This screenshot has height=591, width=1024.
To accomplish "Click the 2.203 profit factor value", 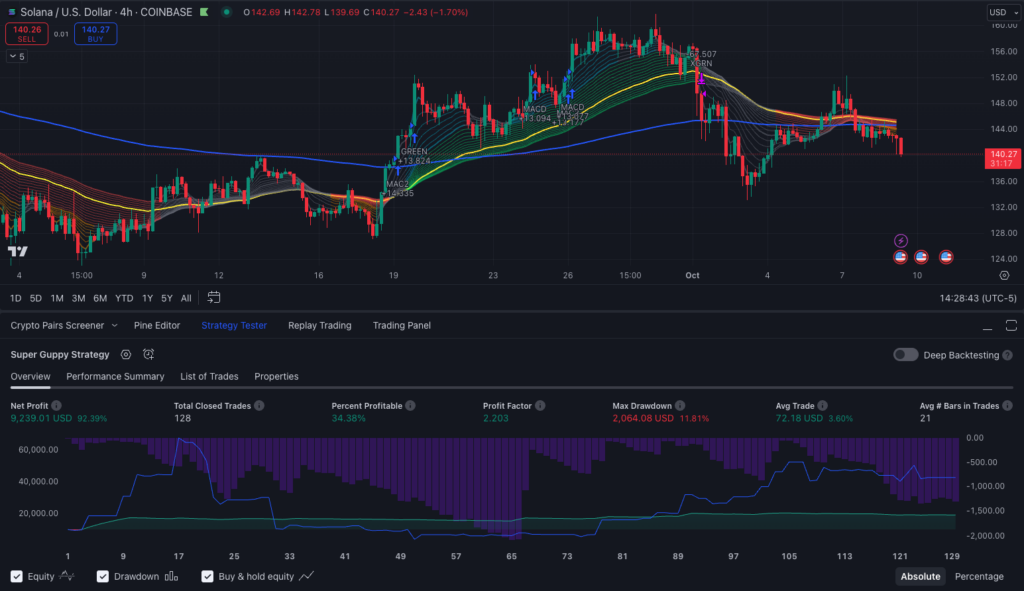I will tap(496, 418).
